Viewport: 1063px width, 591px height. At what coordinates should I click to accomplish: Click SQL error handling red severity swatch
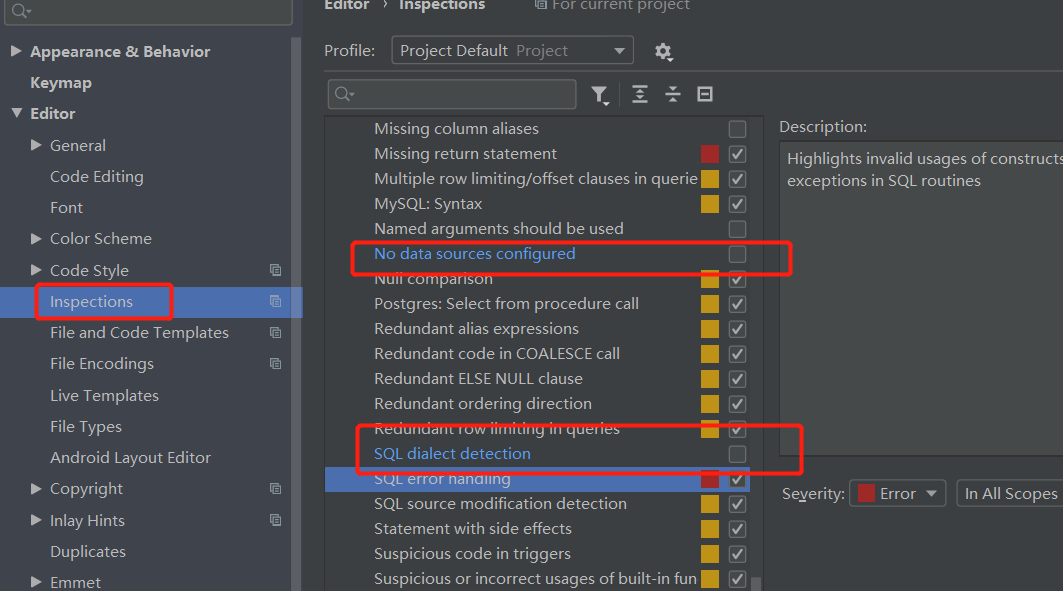(710, 479)
